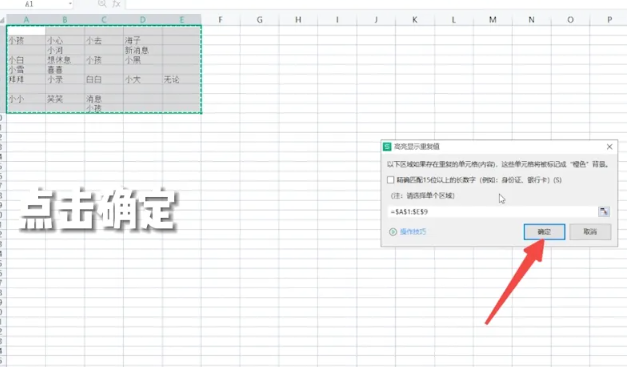This screenshot has height=367, width=627.
Task: Click cell containing 想休息
Action: 65,60
